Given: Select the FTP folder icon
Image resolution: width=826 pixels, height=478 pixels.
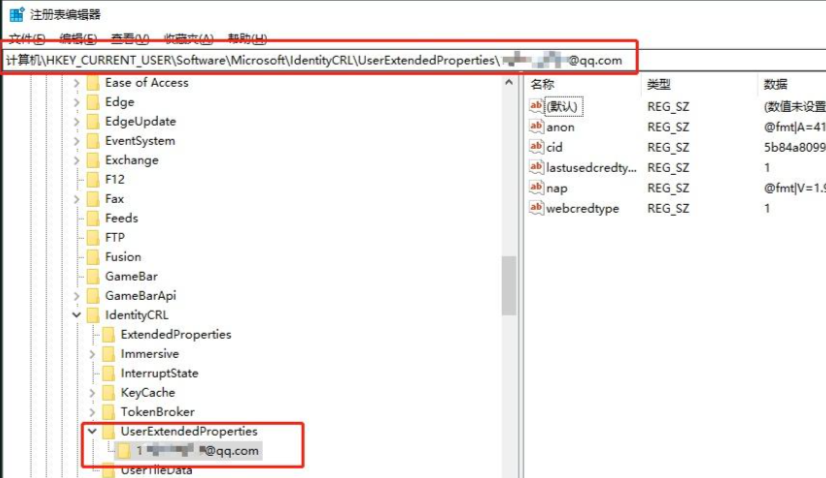Looking at the screenshot, I should 93,238.
